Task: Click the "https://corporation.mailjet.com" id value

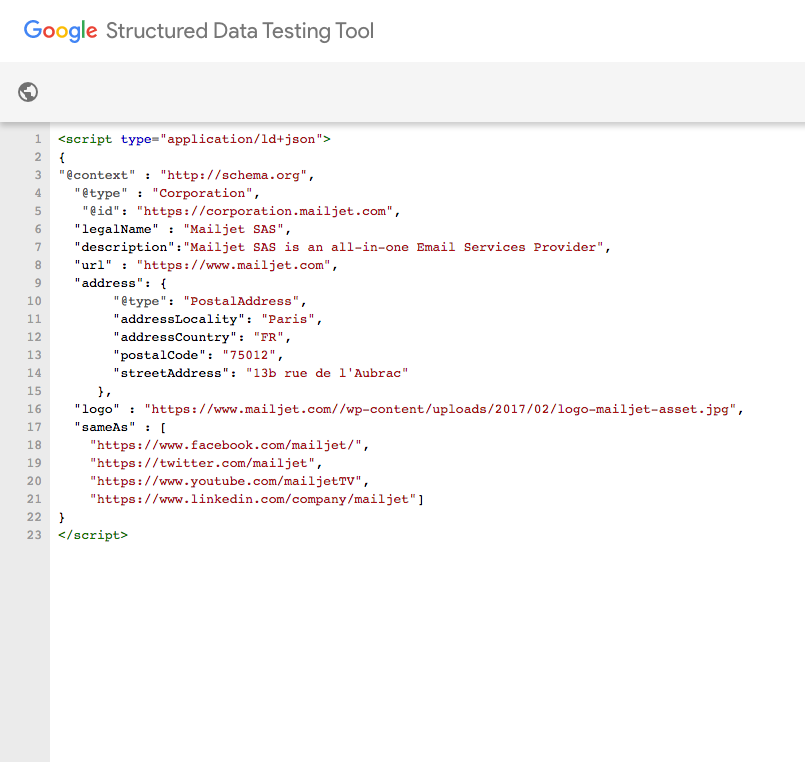Action: click(264, 211)
